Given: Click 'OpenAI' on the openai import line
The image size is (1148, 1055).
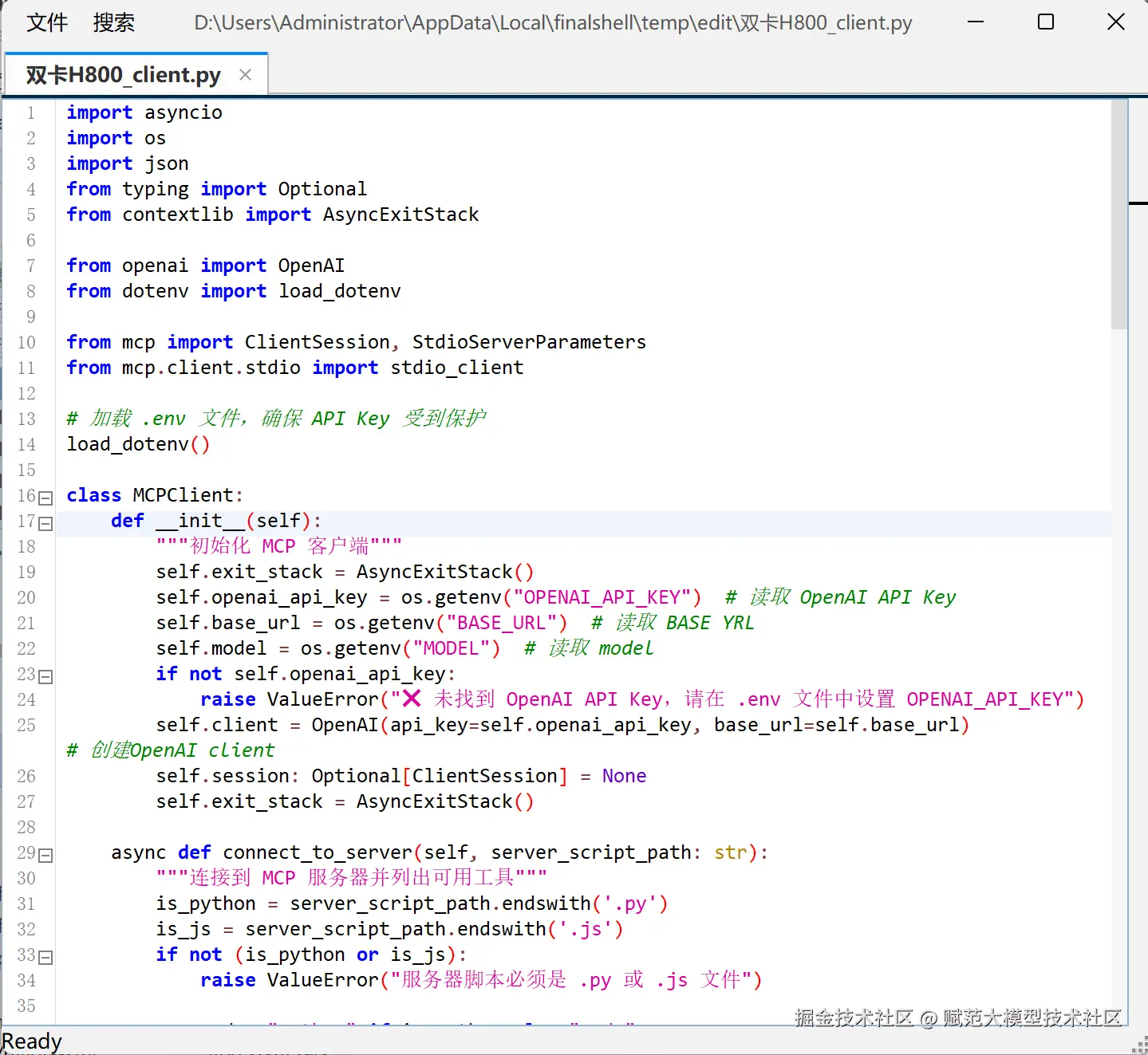Looking at the screenshot, I should pos(311,266).
